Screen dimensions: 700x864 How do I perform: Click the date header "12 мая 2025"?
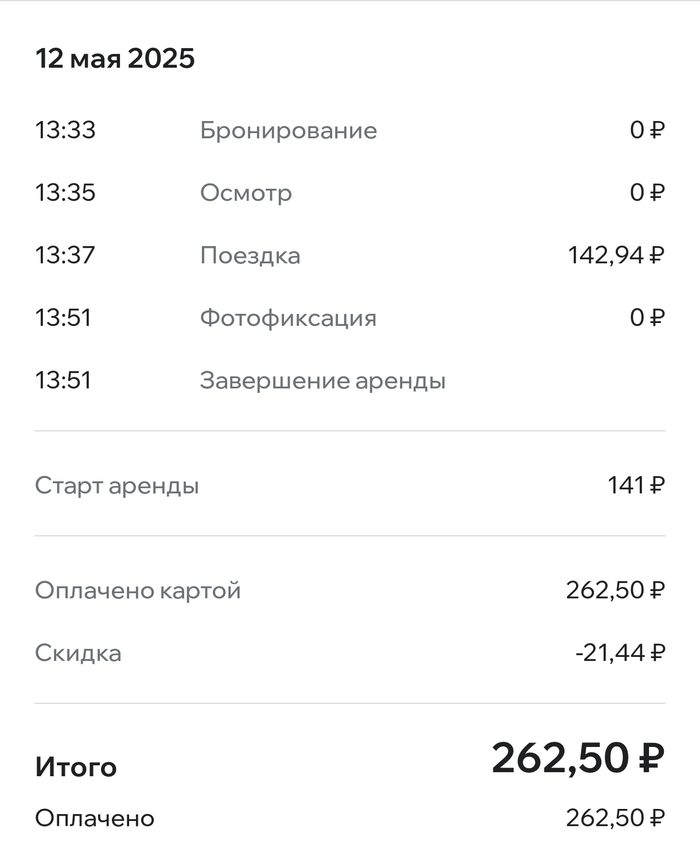click(x=115, y=58)
